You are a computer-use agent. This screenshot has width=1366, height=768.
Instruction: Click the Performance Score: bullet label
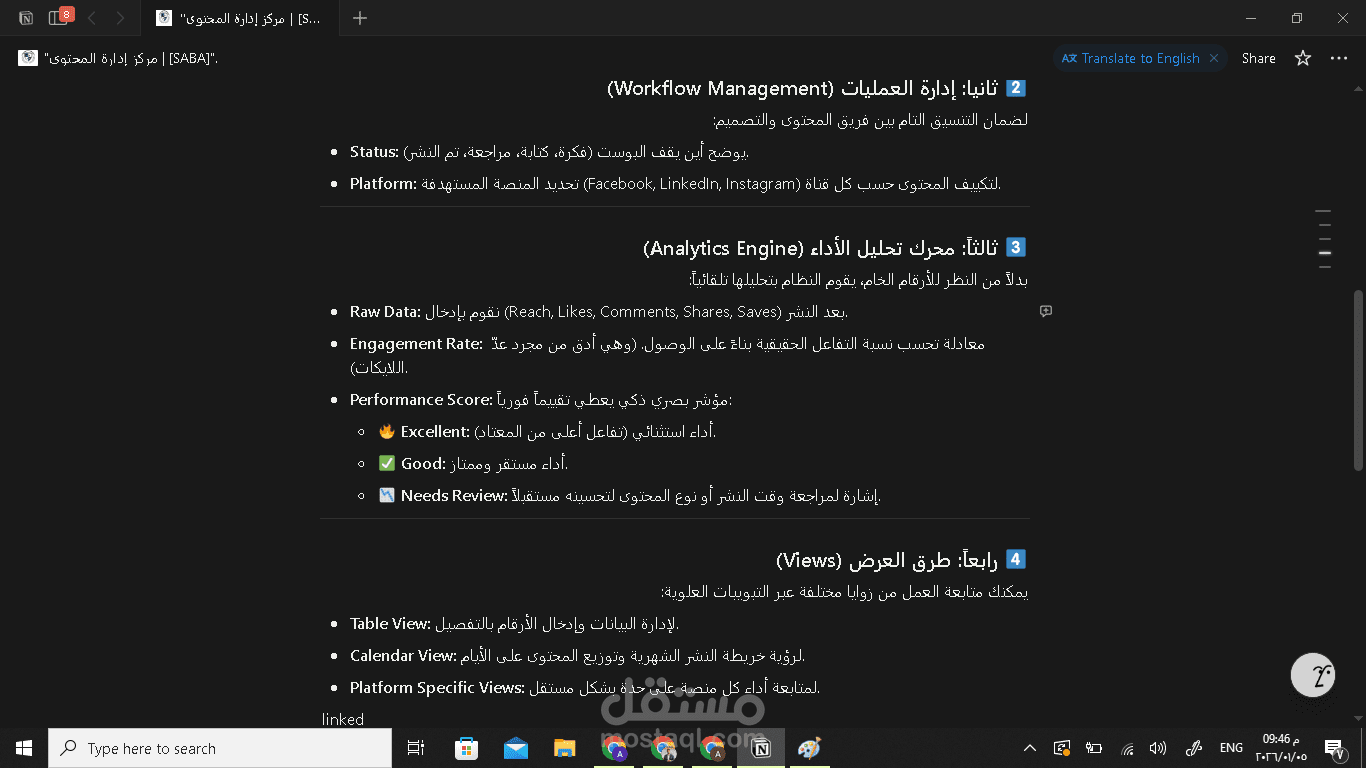pos(421,400)
